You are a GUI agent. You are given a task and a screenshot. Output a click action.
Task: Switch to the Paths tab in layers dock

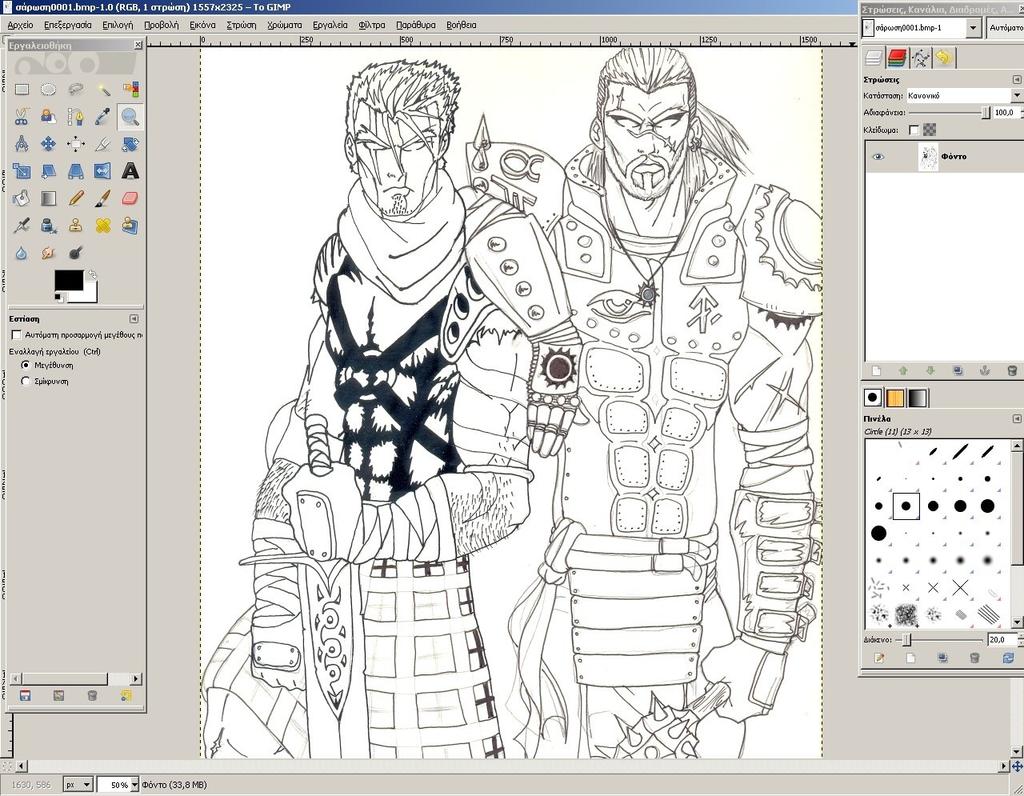[x=920, y=58]
